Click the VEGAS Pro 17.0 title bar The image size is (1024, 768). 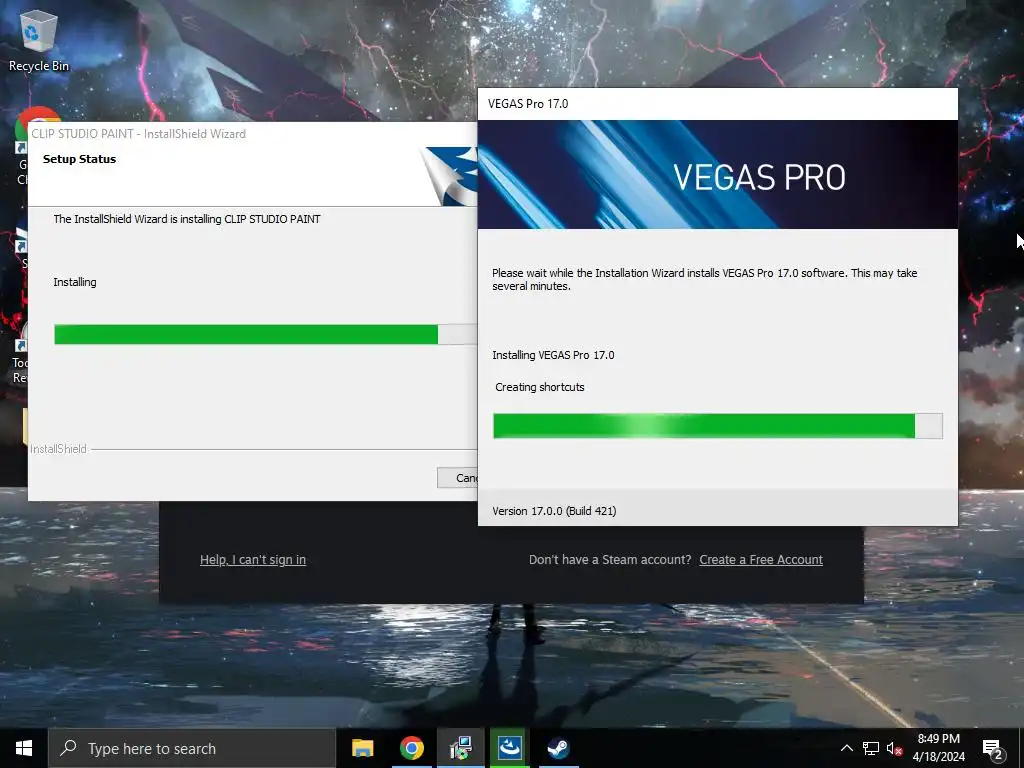pos(718,104)
